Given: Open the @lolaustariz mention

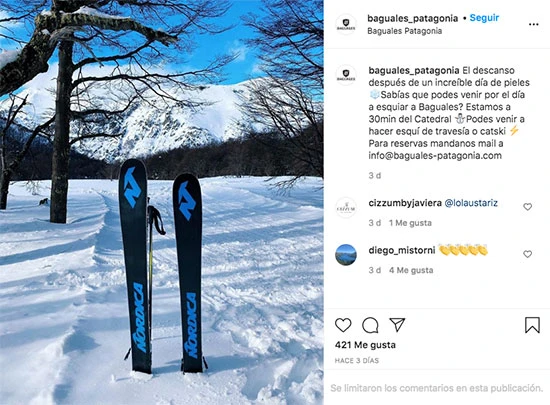Looking at the screenshot, I should pyautogui.click(x=471, y=203).
